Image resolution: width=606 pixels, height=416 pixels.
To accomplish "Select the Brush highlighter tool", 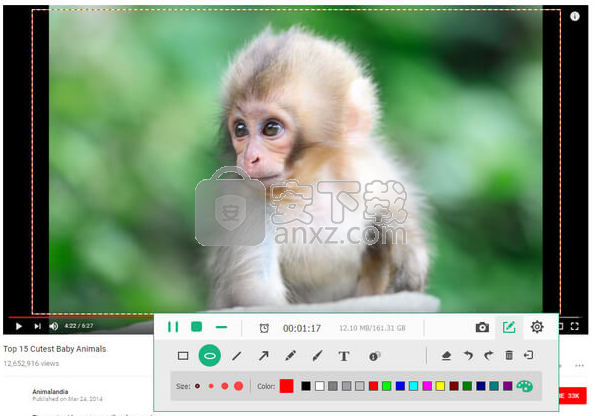I will point(317,356).
